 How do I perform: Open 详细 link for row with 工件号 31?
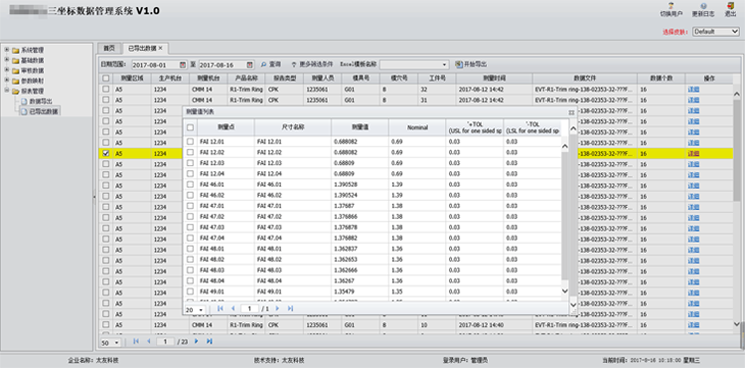[x=693, y=100]
